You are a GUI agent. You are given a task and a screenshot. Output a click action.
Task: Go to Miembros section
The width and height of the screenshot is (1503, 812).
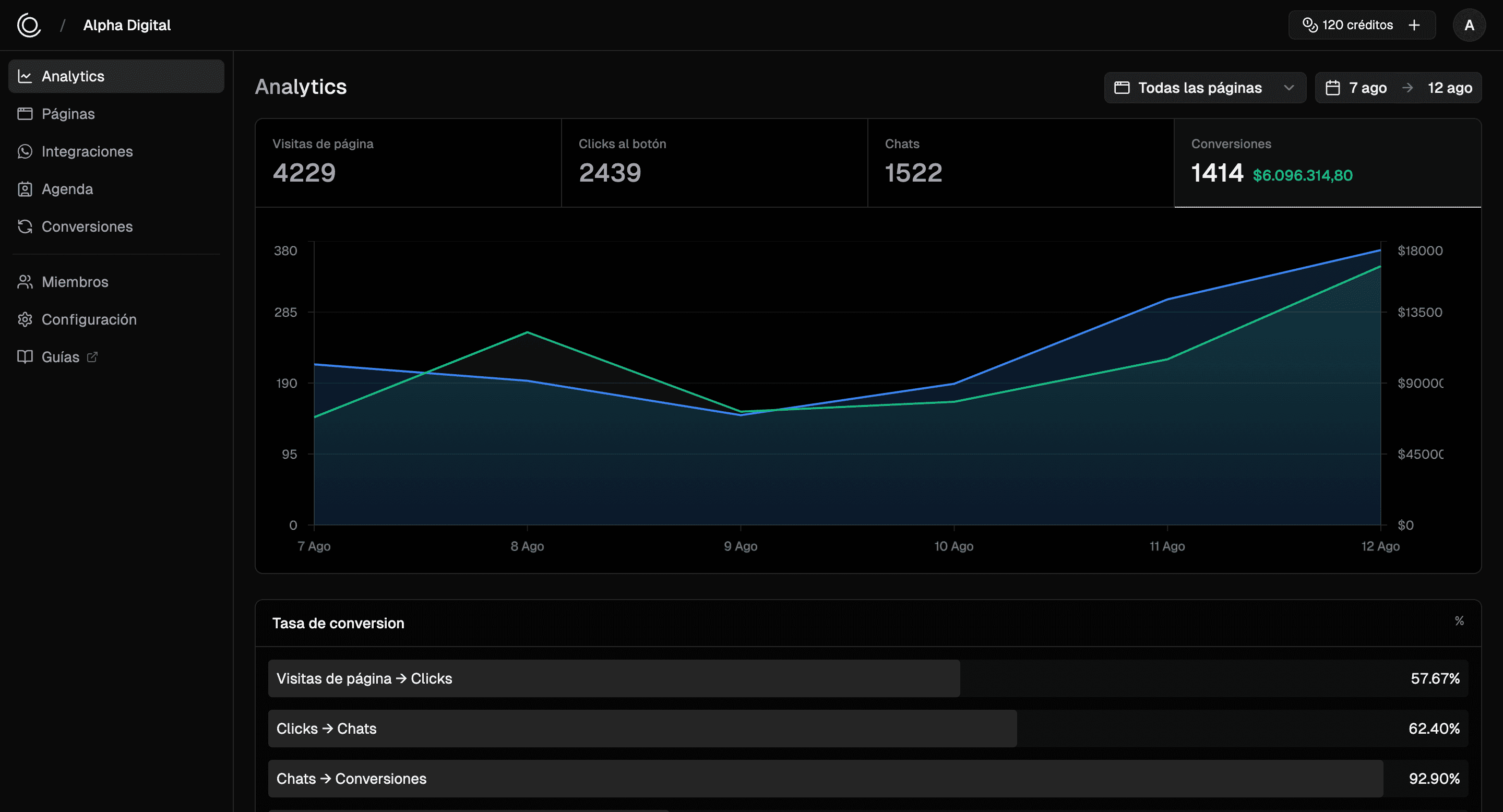pos(75,282)
